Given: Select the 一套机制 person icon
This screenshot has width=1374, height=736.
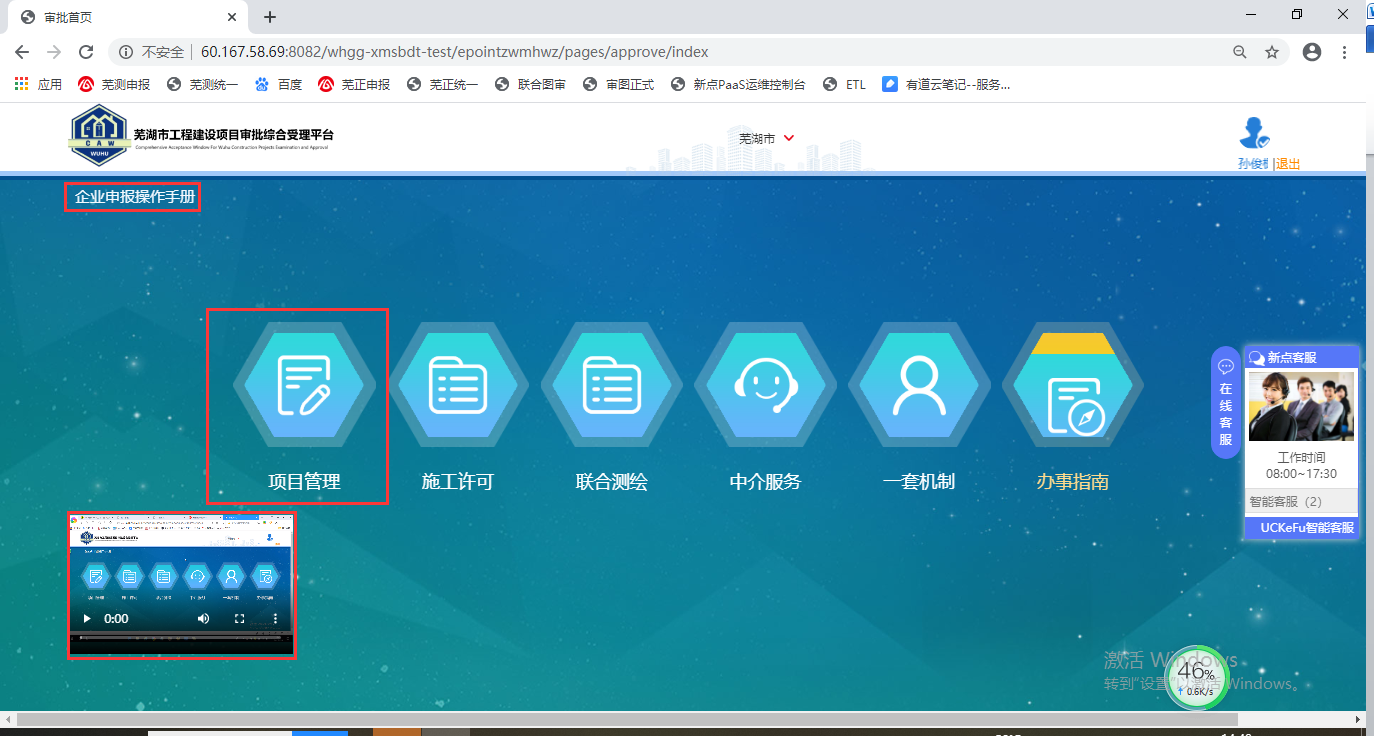Looking at the screenshot, I should point(919,385).
